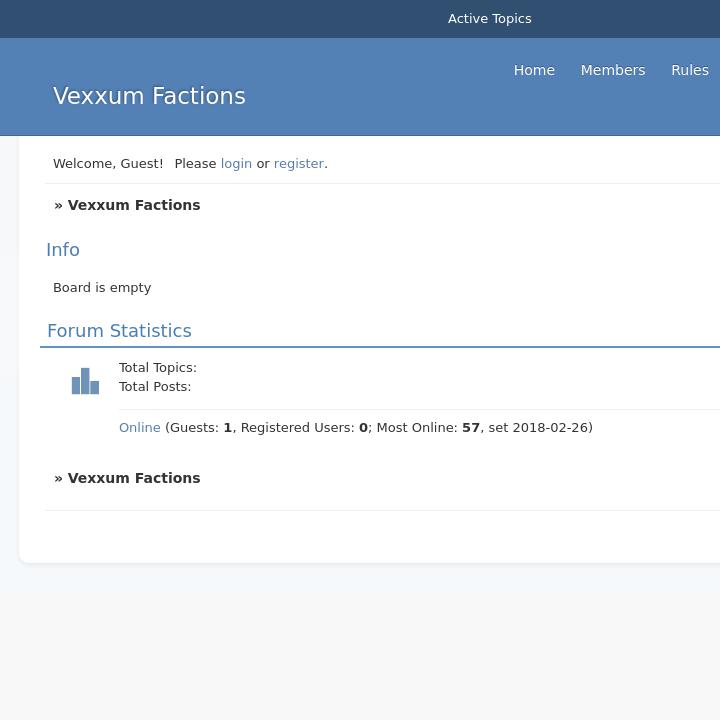View the forum Rules

(690, 70)
